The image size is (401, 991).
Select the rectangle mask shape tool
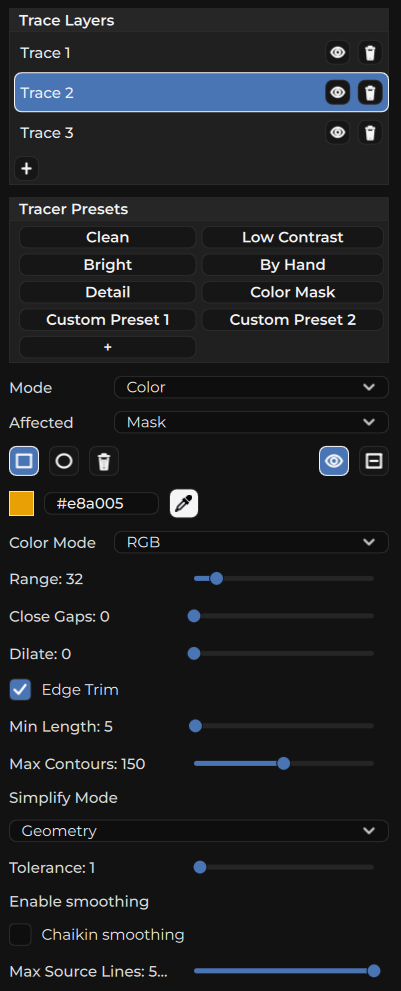tap(24, 461)
